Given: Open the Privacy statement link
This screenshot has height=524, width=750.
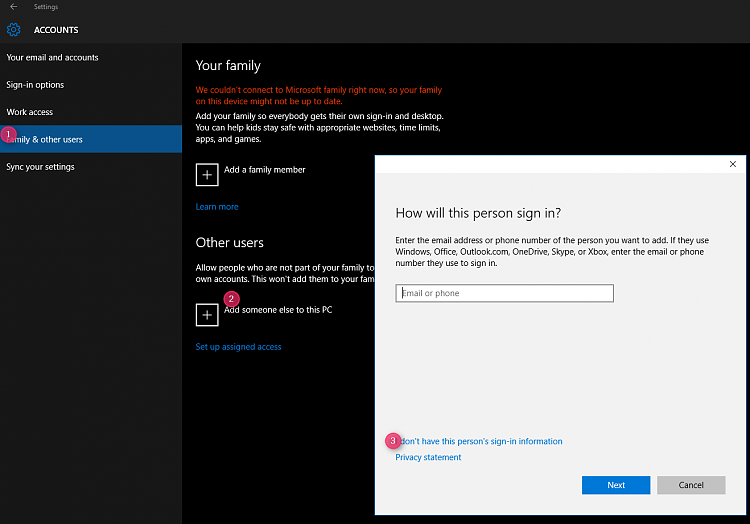Looking at the screenshot, I should point(428,457).
